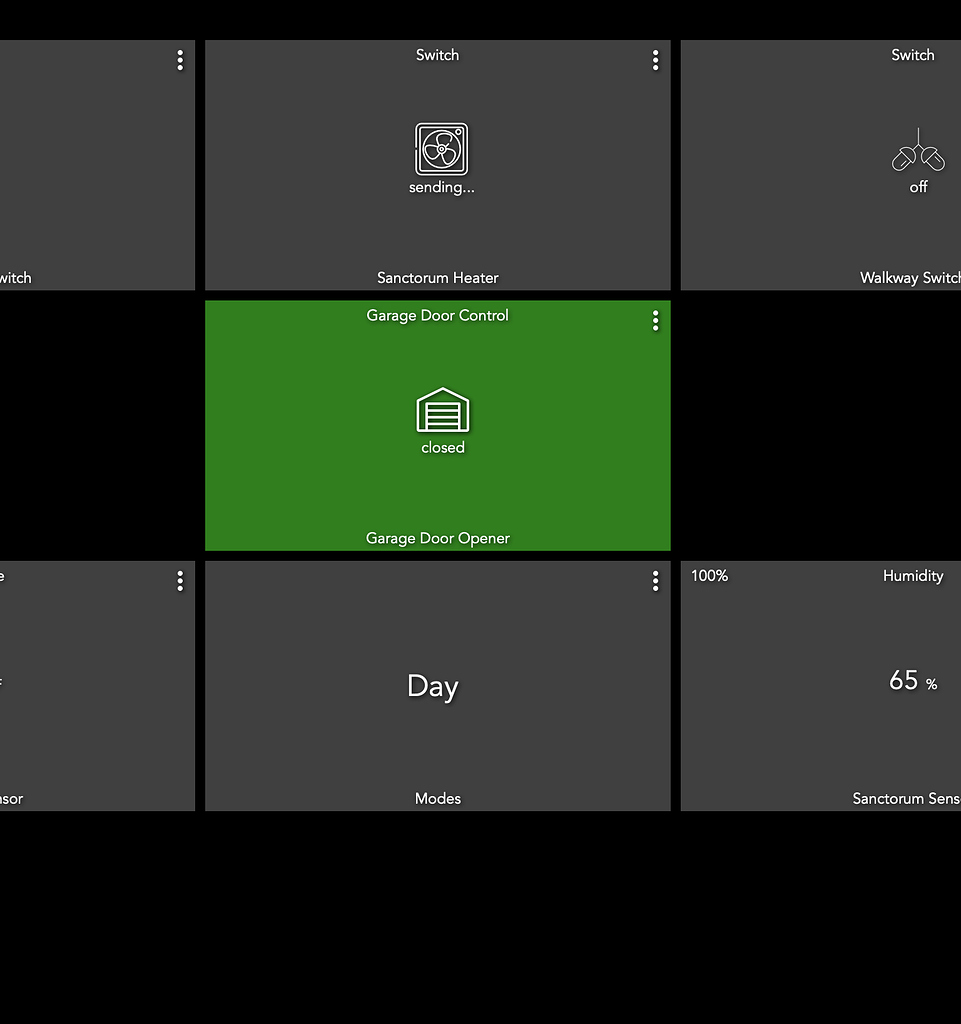Select the Modes tile showing Day

click(x=432, y=686)
